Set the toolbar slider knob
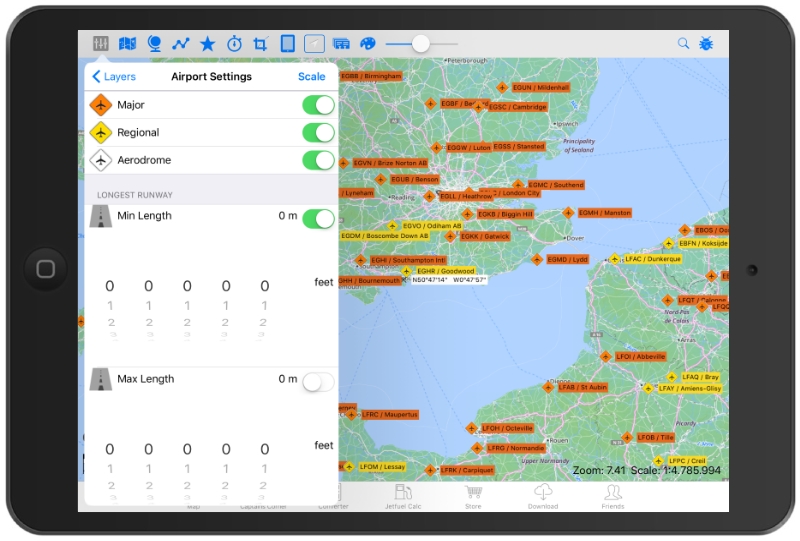The height and width of the screenshot is (541, 800). [x=420, y=44]
